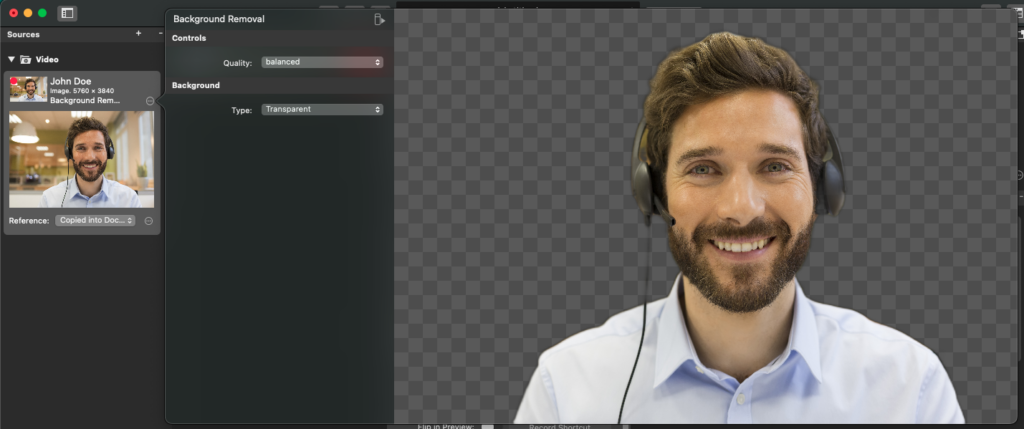Image resolution: width=1024 pixels, height=429 pixels.
Task: Click the 'Background Removal' popover title
Action: point(219,20)
